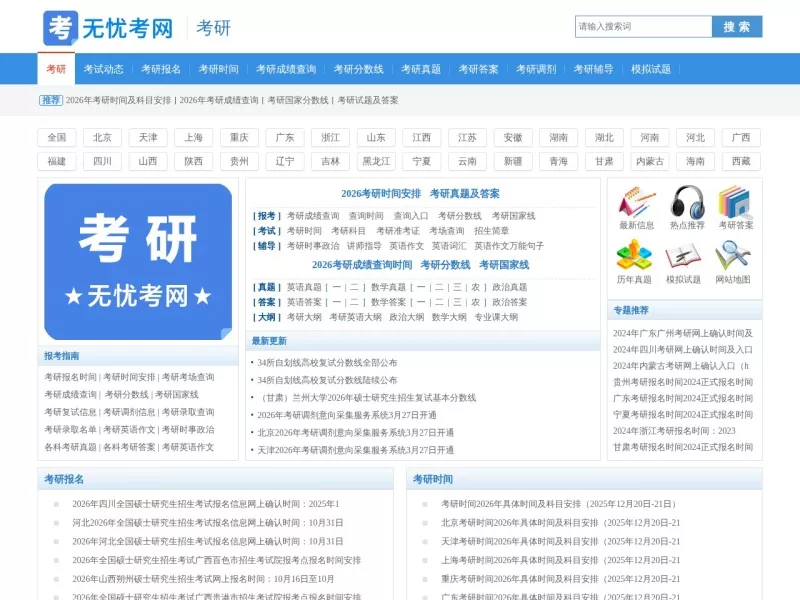Click the 无忧考网 logo icon
800x600 pixels.
click(x=60, y=28)
